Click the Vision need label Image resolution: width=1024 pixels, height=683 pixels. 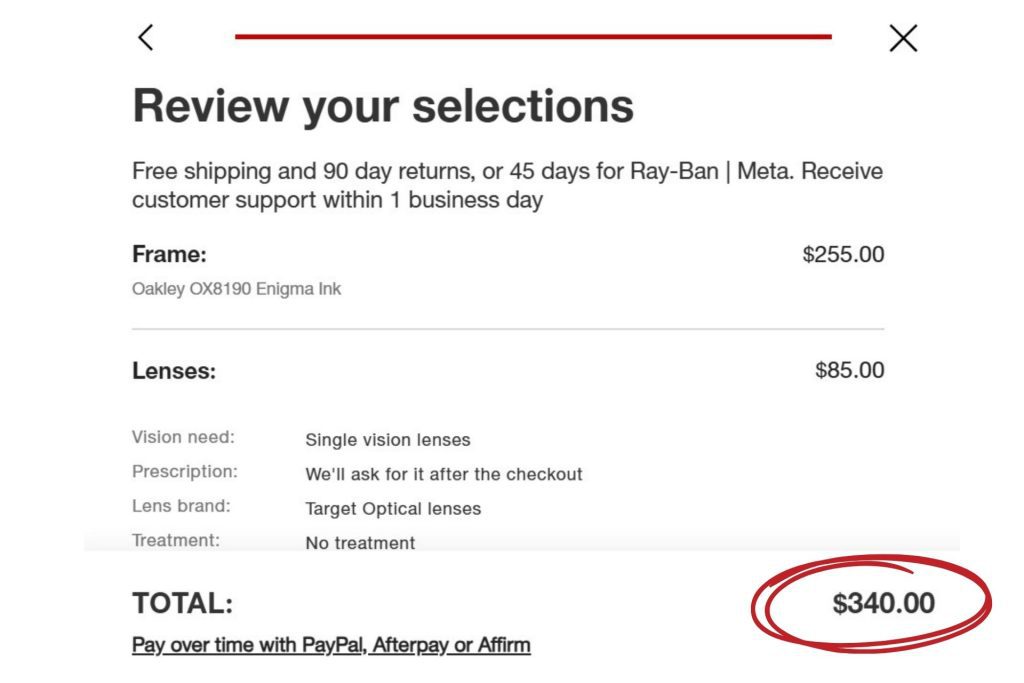[x=183, y=437]
